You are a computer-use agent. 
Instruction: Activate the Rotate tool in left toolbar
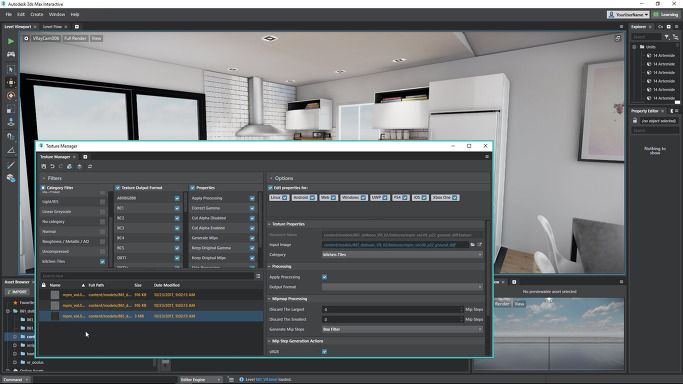(x=11, y=96)
